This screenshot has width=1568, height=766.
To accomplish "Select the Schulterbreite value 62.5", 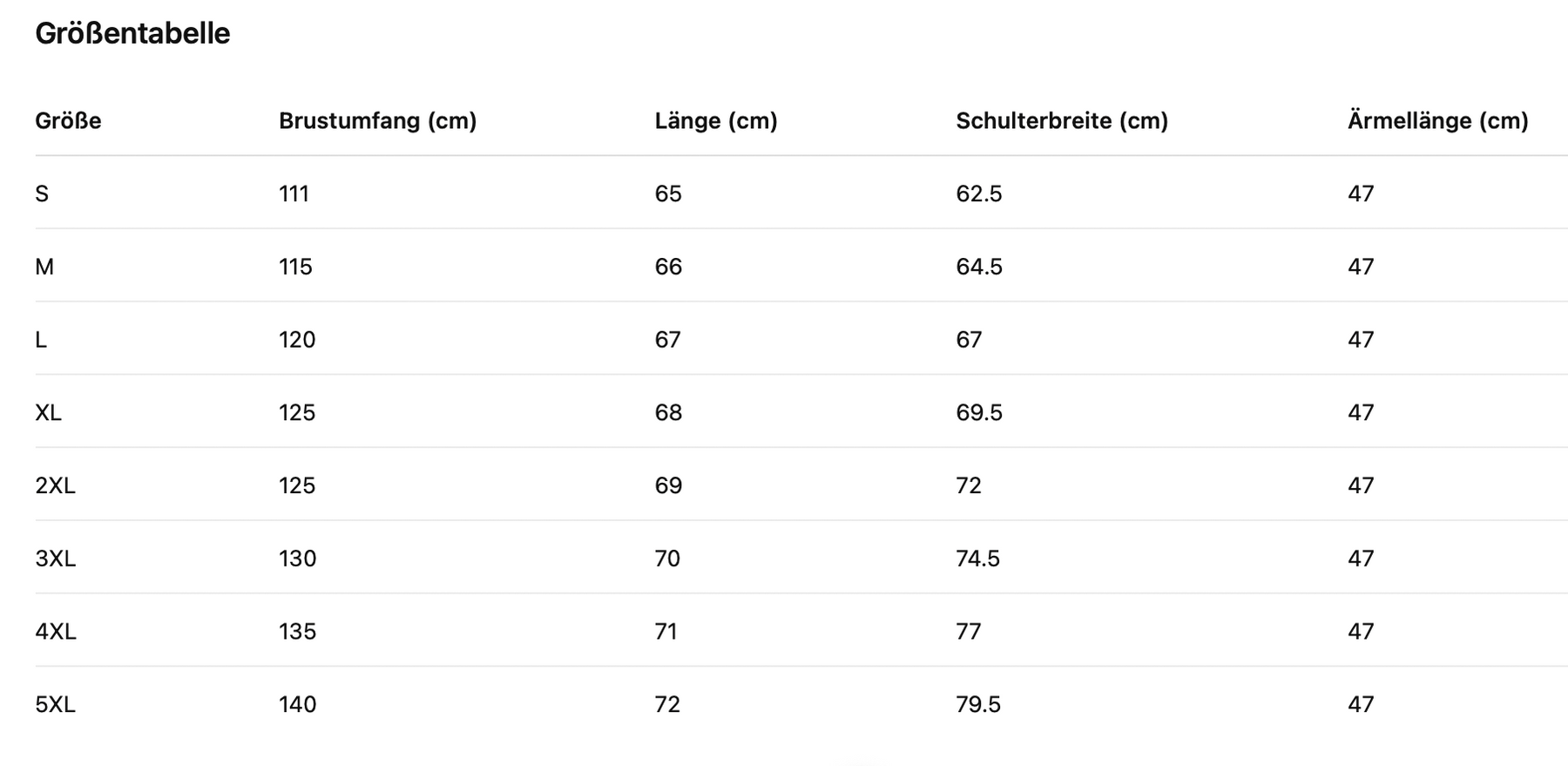I will click(x=978, y=193).
